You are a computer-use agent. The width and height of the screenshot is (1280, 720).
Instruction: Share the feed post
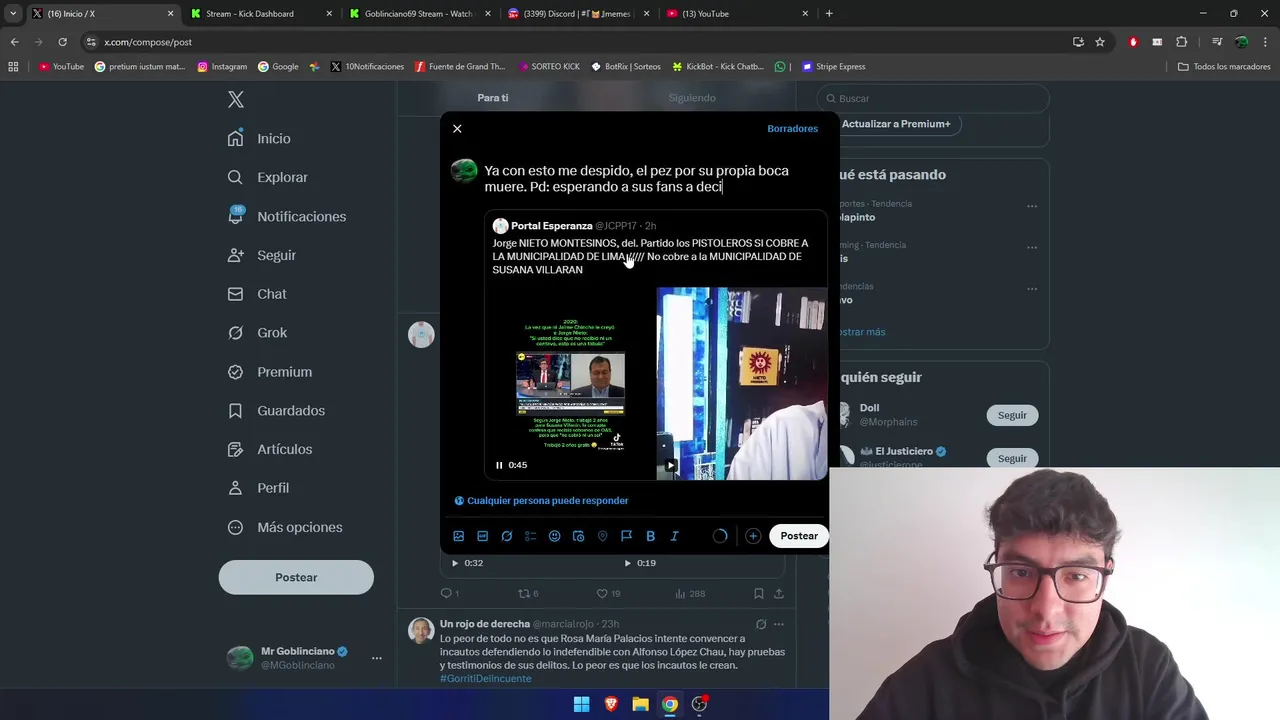click(779, 593)
